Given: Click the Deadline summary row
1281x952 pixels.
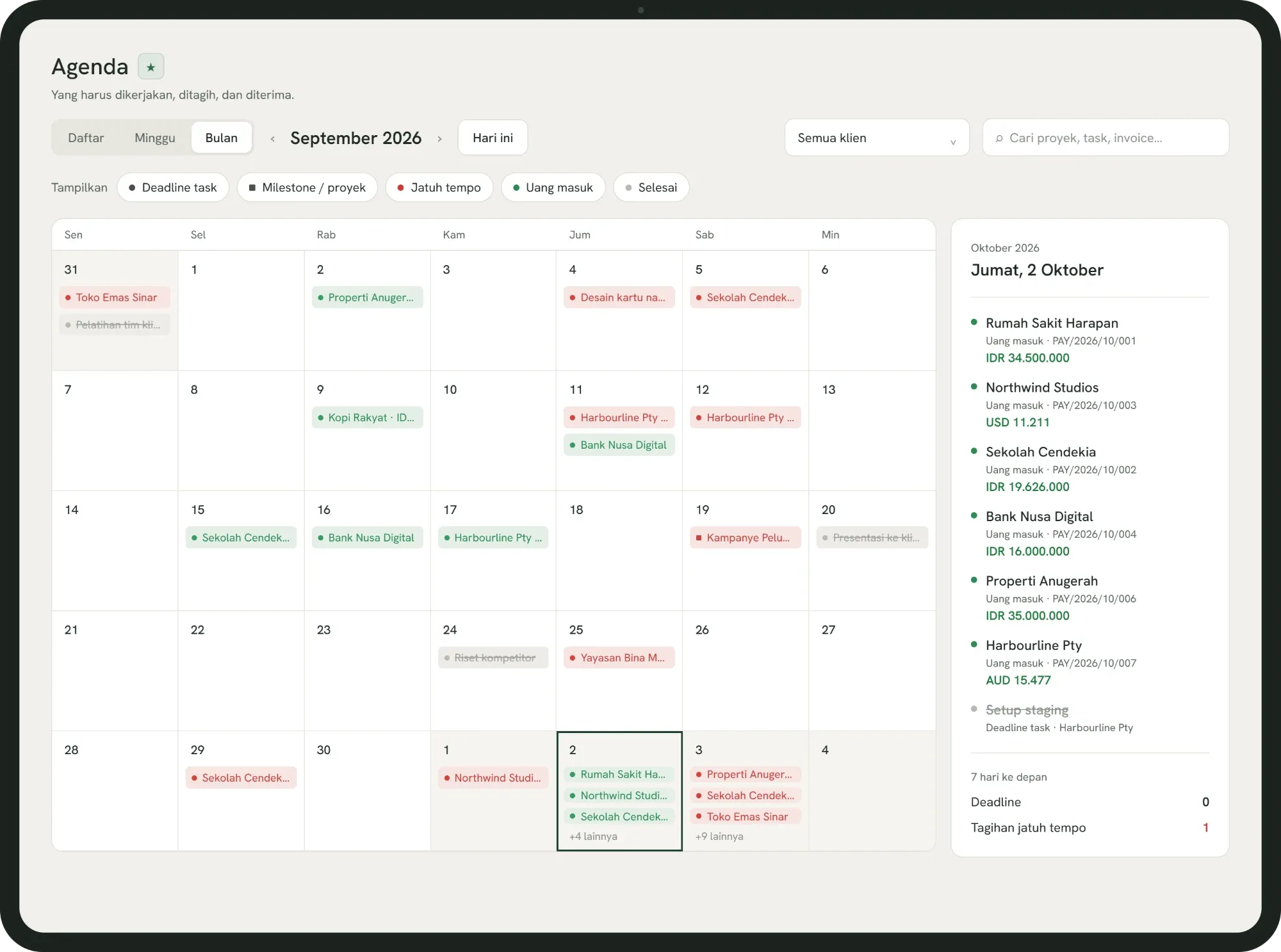Looking at the screenshot, I should [1090, 802].
